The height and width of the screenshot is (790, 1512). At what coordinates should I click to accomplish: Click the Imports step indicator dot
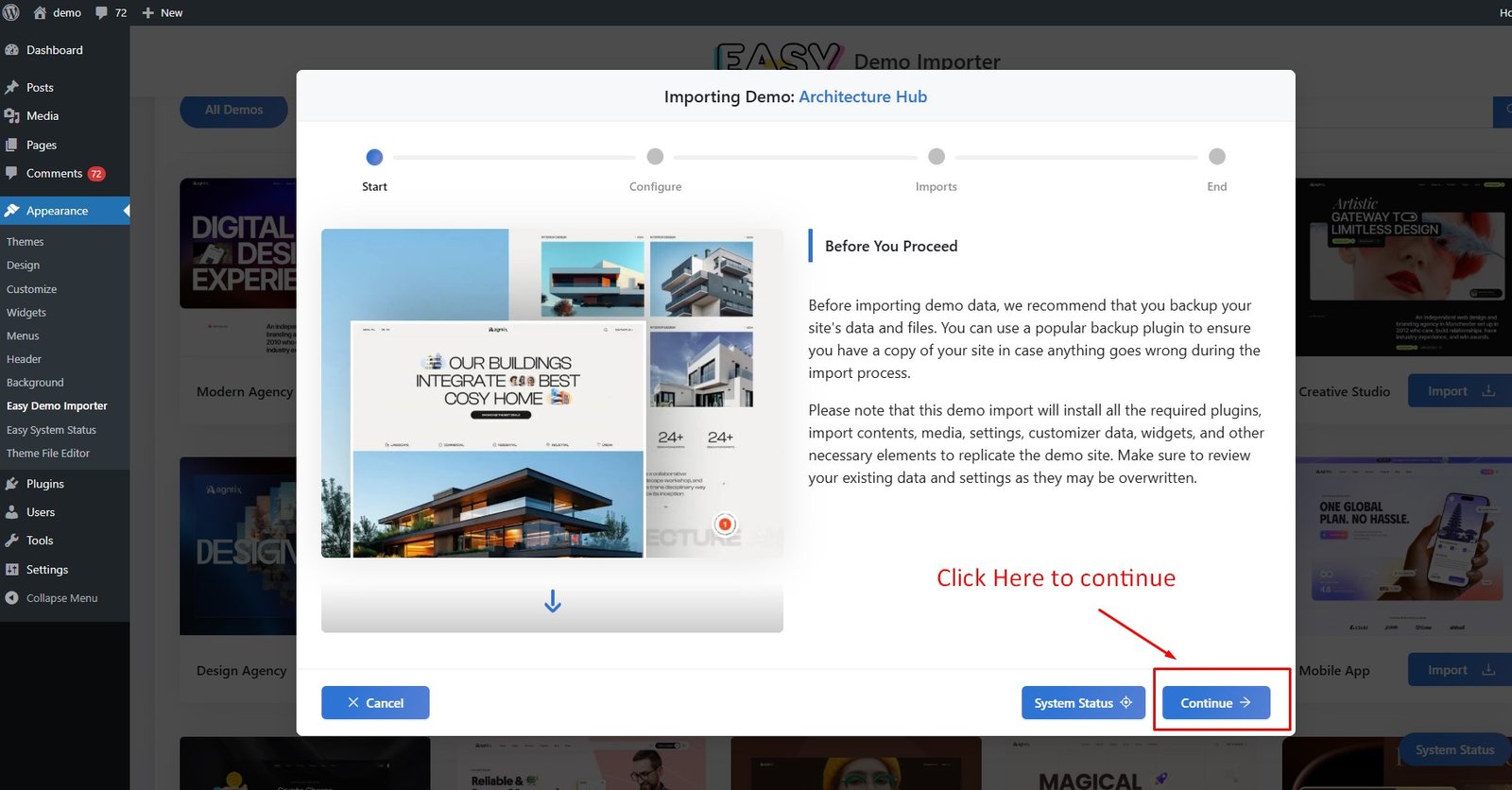pos(936,157)
